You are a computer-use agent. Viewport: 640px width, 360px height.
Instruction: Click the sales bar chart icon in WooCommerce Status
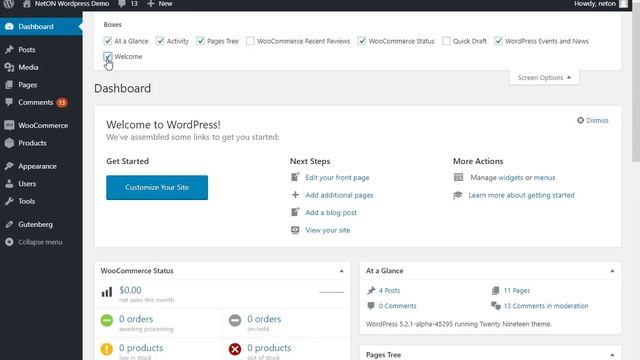click(107, 292)
